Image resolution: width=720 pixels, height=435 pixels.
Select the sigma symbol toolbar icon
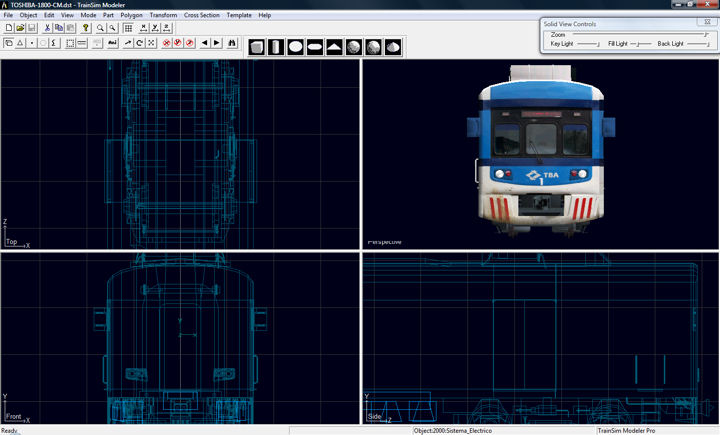(x=56, y=44)
